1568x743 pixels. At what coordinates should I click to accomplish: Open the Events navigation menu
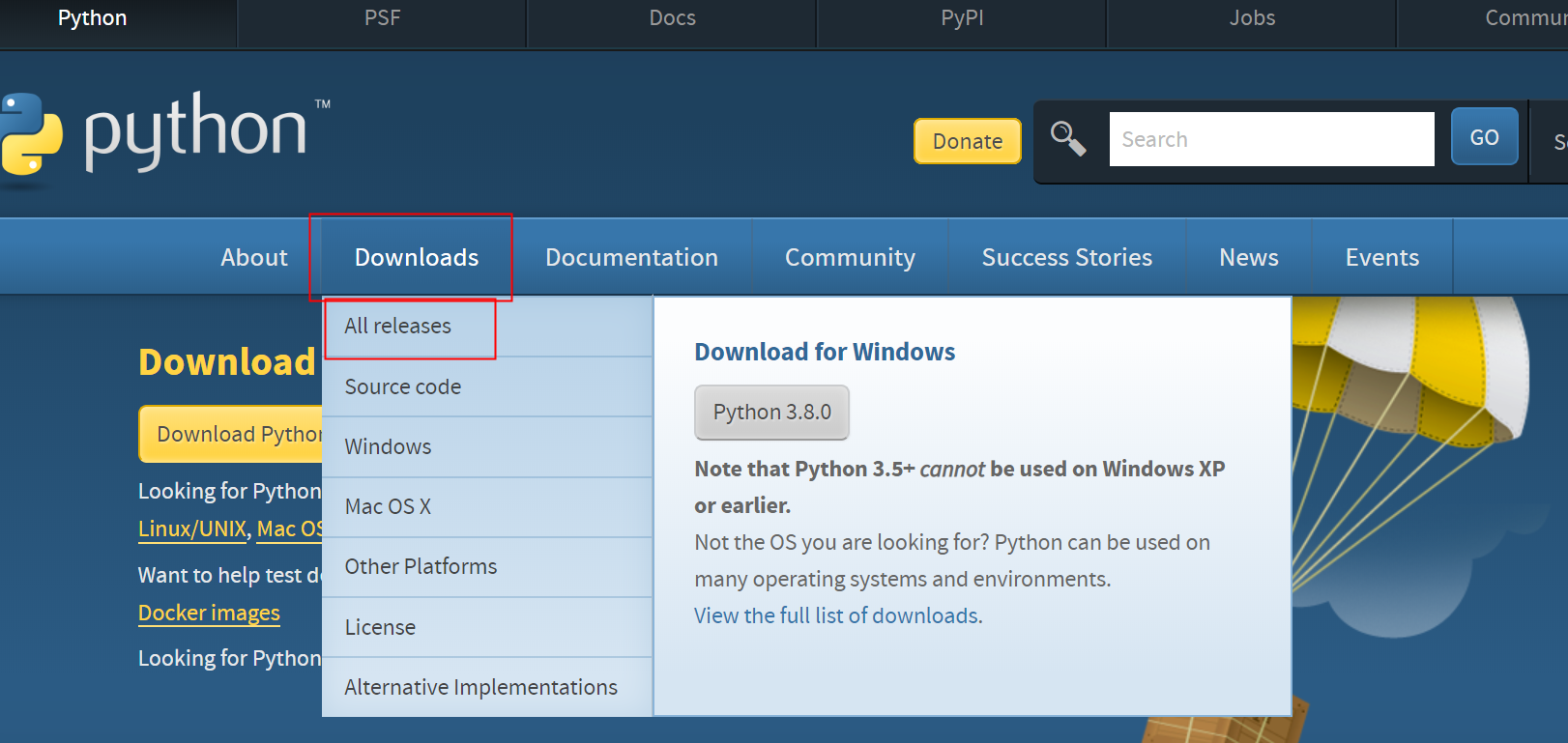(x=1382, y=257)
